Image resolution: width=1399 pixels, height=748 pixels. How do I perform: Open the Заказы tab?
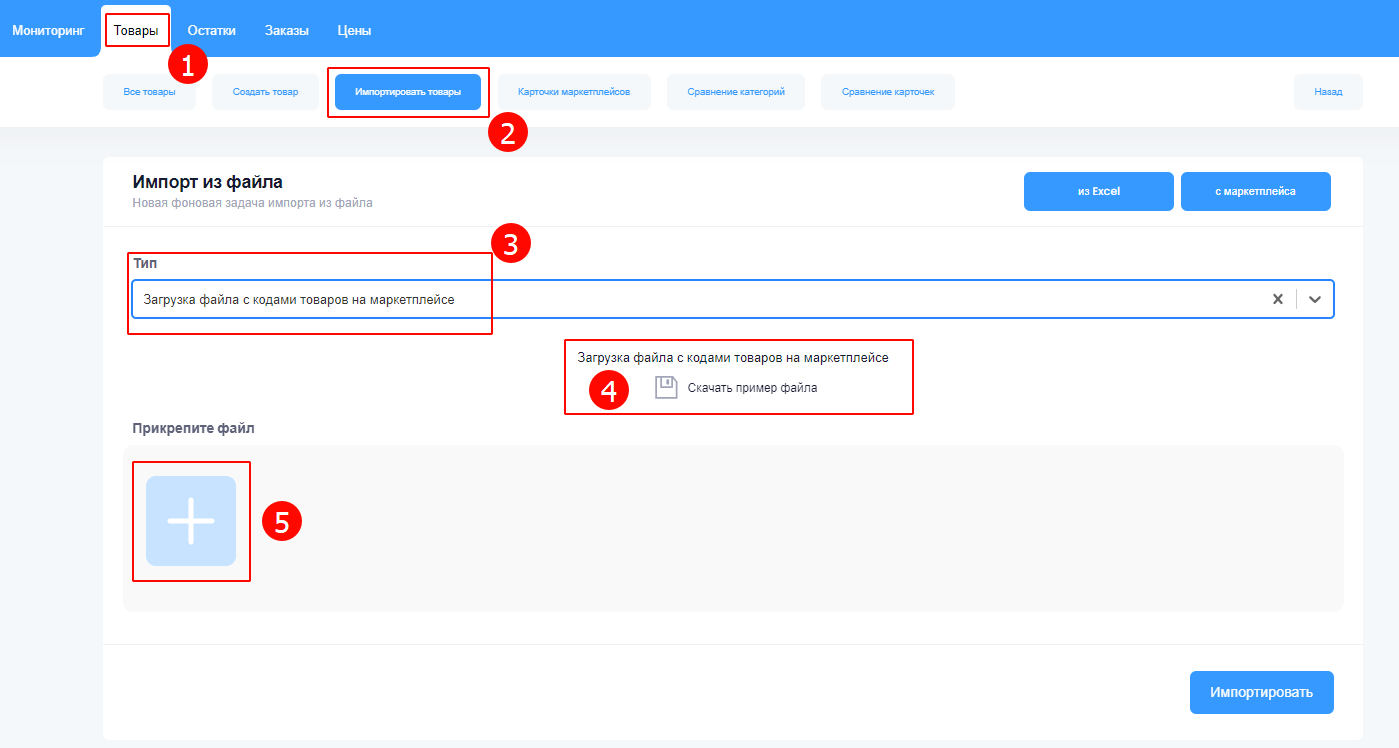pyautogui.click(x=287, y=30)
